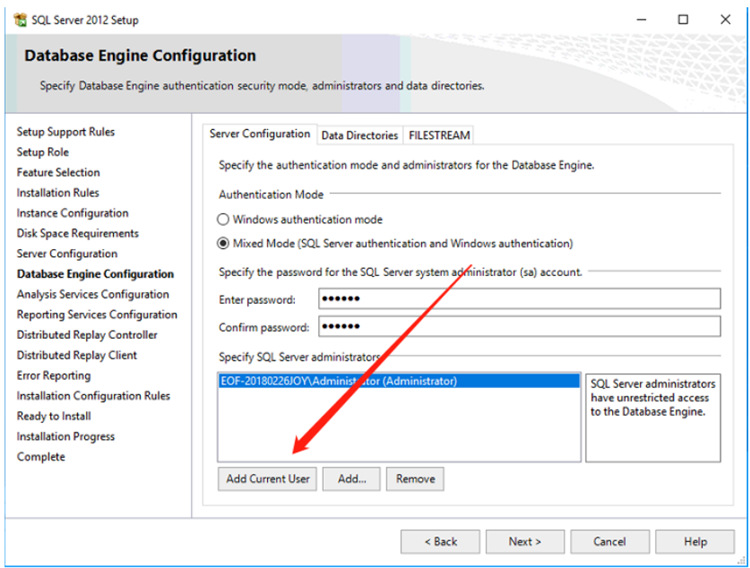Open Help for this setup page
Image resolution: width=750 pixels, height=568 pixels.
695,542
